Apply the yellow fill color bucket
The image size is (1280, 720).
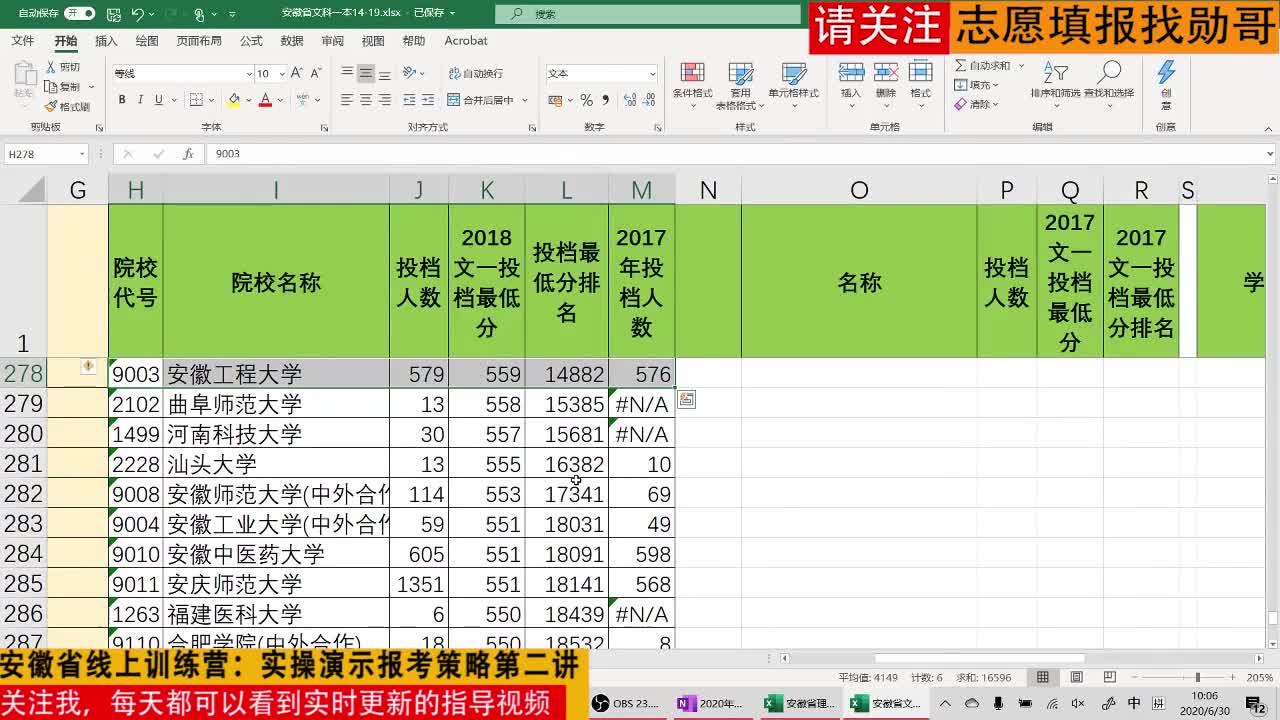point(233,100)
